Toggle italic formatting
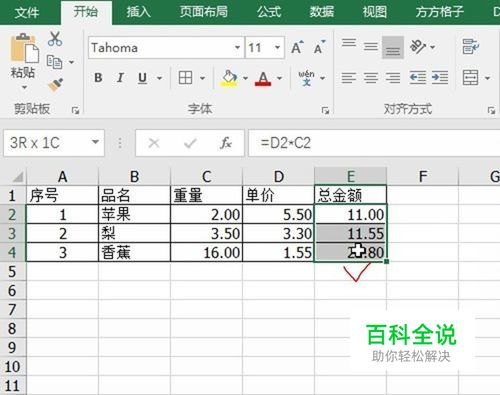Viewport: 500px width, 395px height. tap(120, 78)
